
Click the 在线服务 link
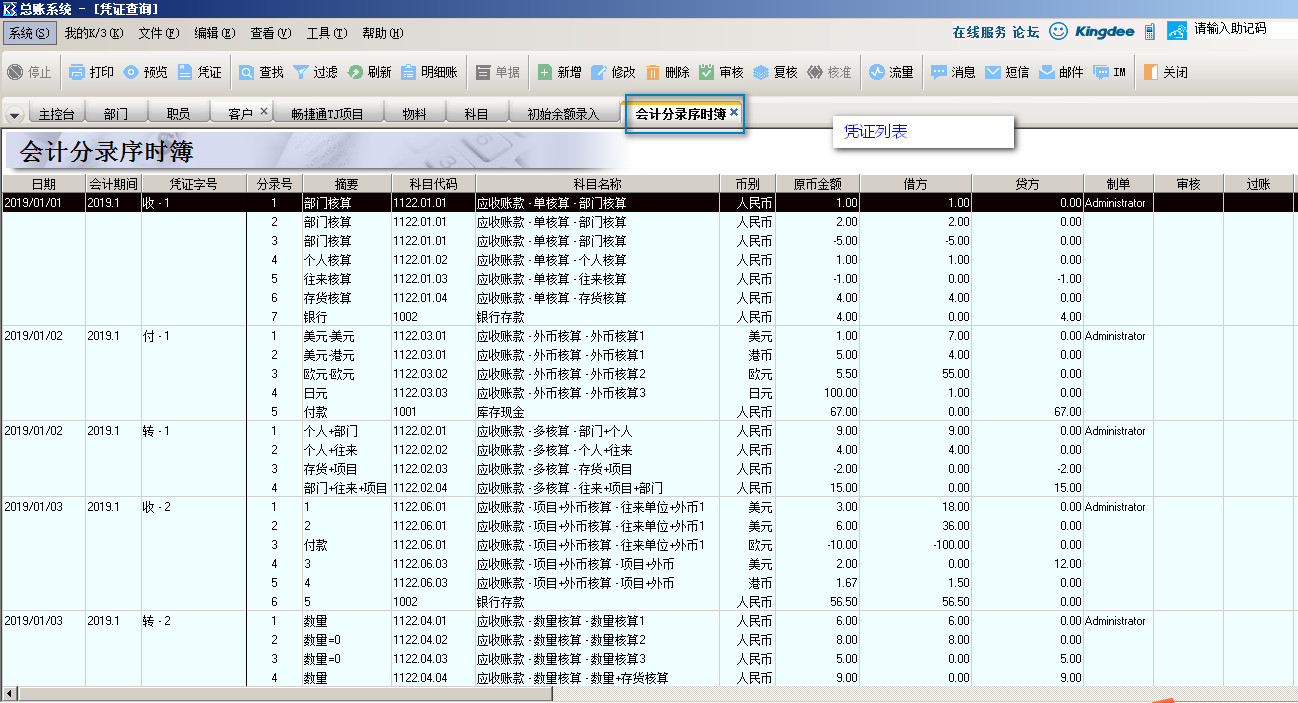click(979, 32)
